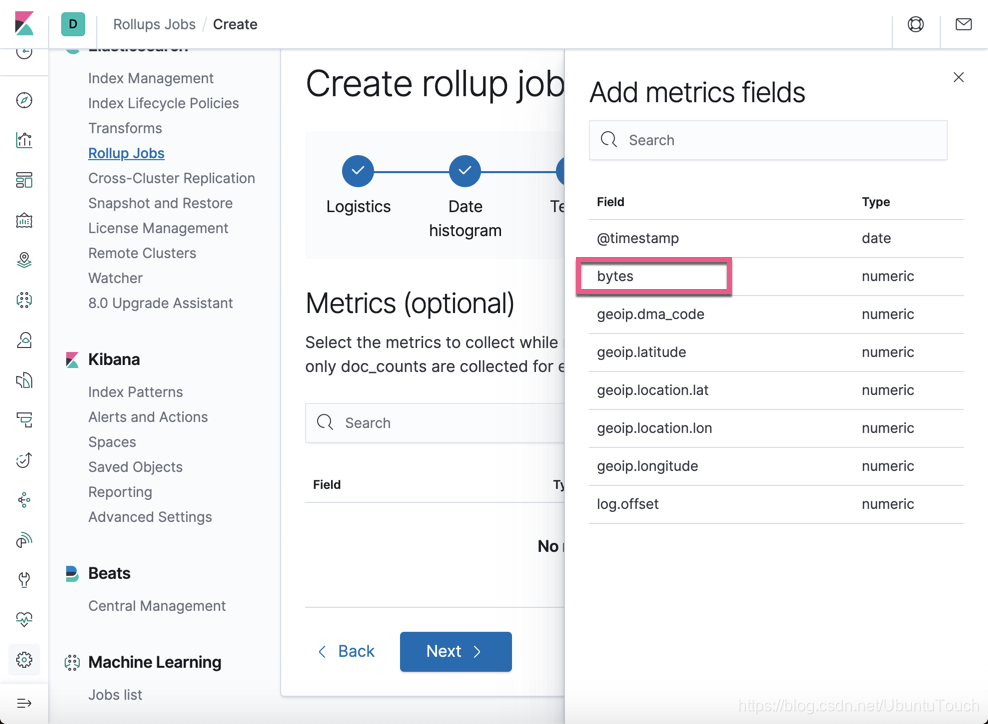988x724 pixels.
Task: Open the help lifebuoy icon
Action: coord(916,24)
